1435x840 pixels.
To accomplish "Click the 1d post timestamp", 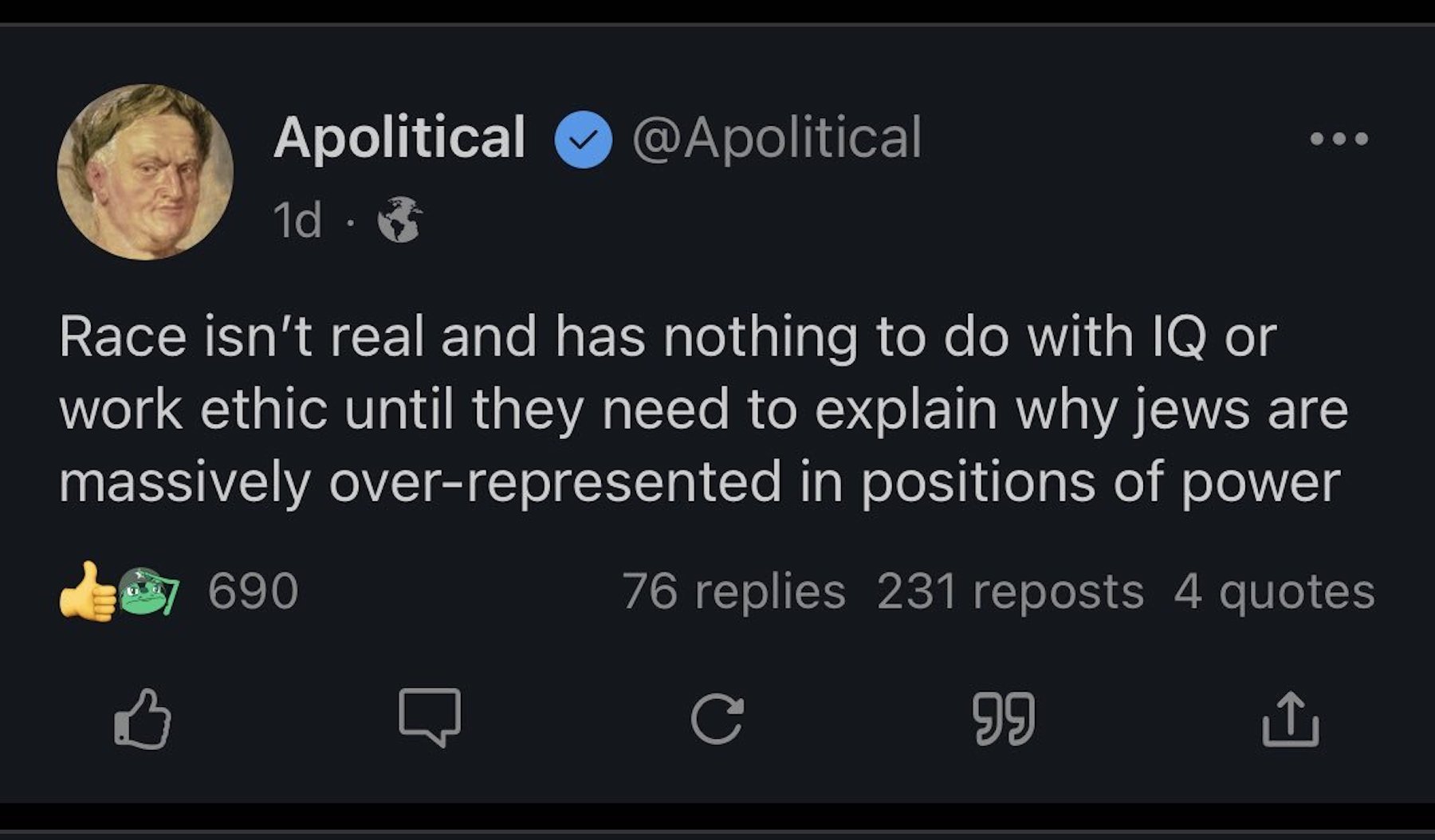I will tap(297, 220).
